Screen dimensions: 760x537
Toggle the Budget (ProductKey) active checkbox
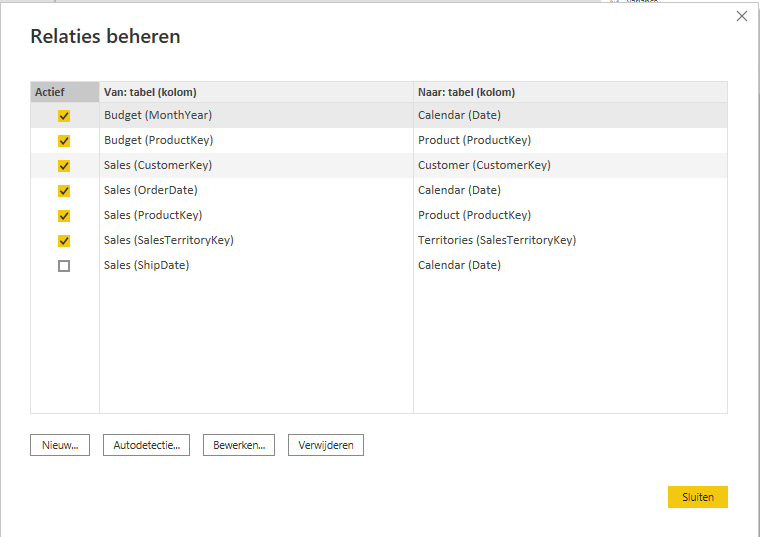tap(64, 141)
